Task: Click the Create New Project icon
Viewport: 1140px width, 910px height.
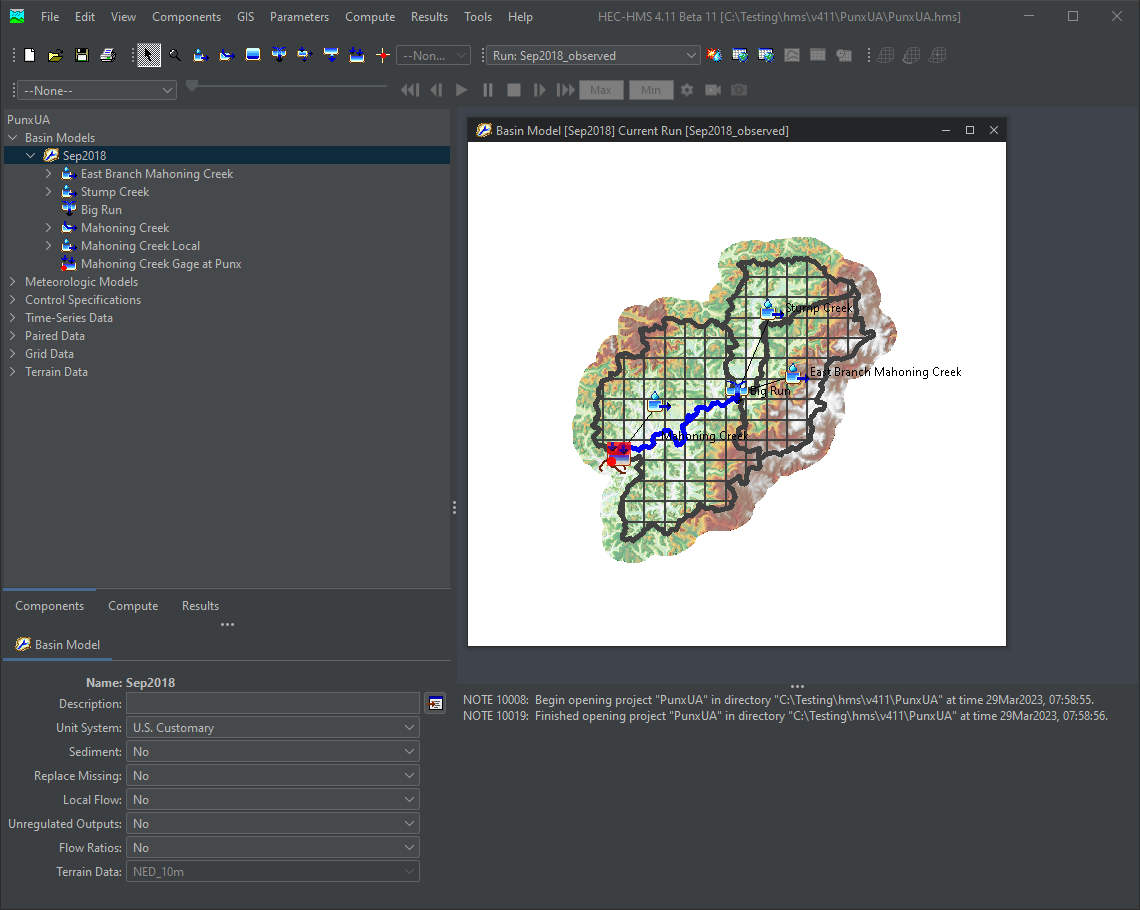Action: point(29,56)
